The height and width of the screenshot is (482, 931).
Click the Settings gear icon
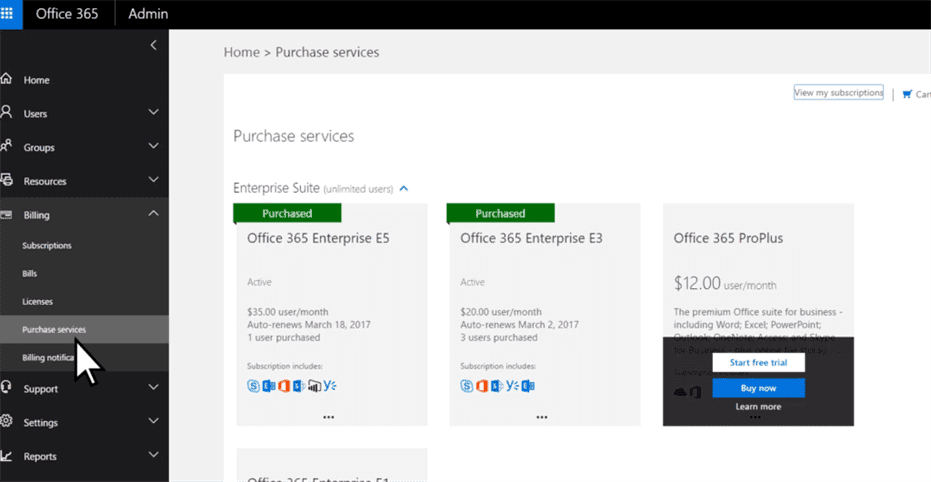point(6,422)
